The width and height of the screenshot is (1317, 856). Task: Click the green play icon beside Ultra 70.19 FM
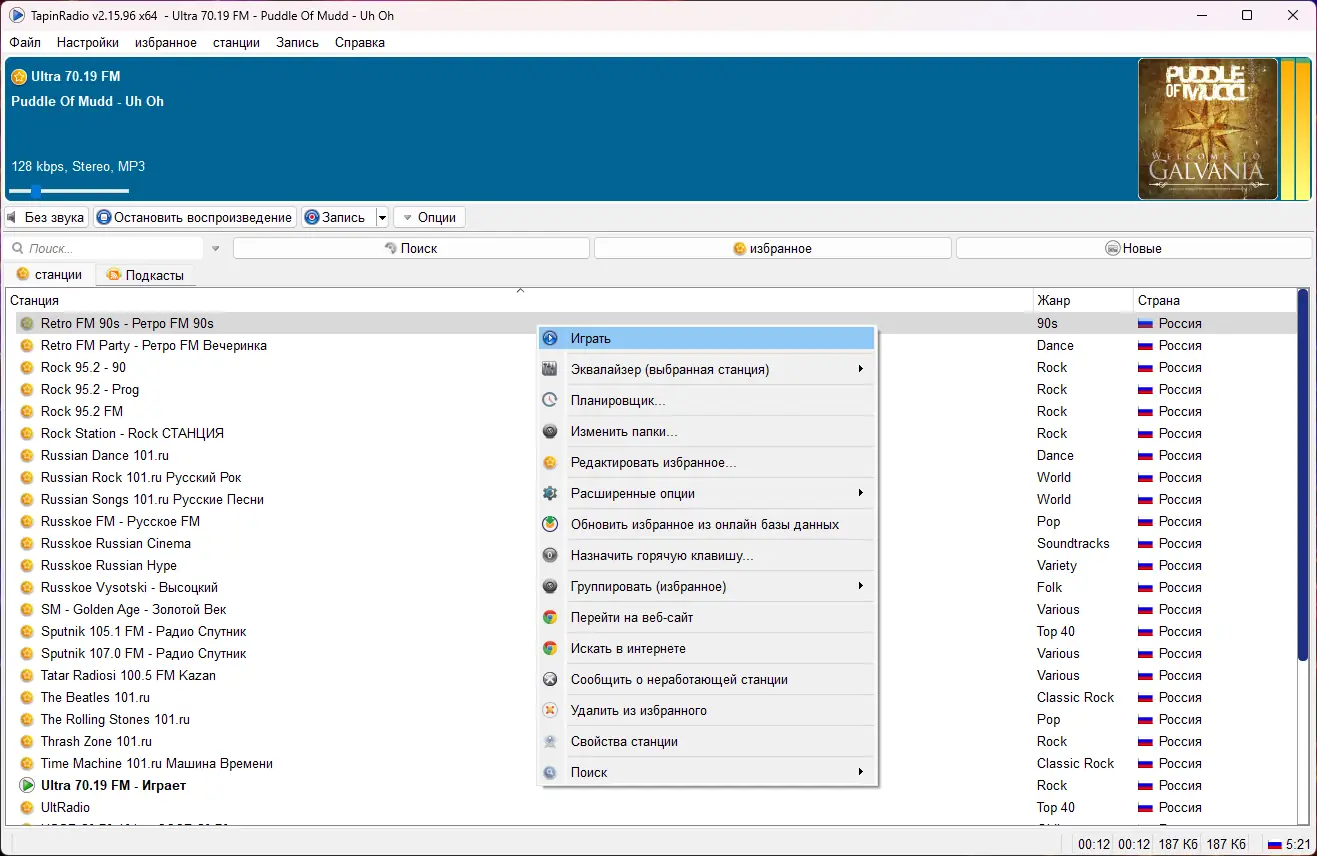pos(27,786)
